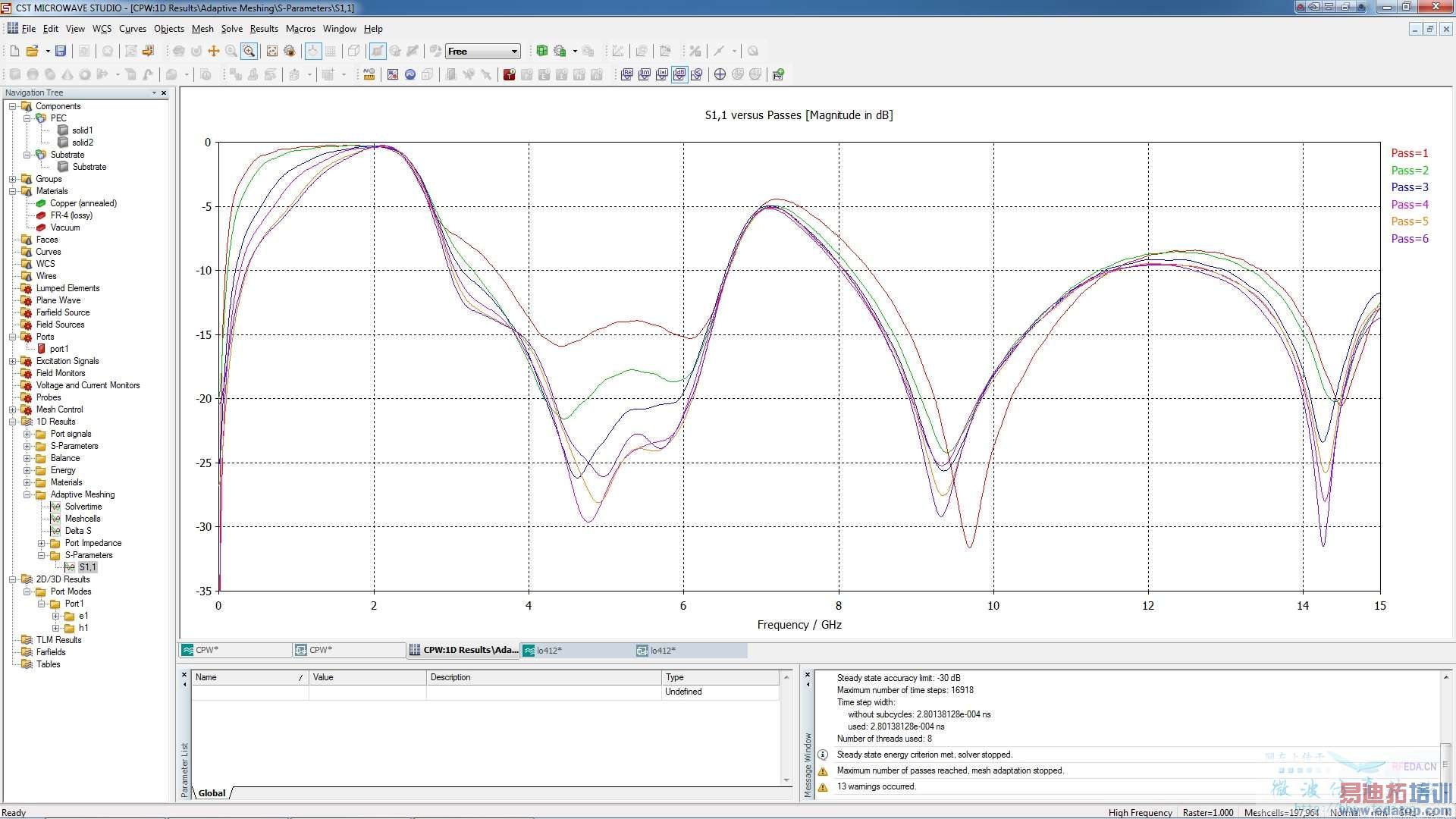Show the real part plot view

(x=627, y=74)
